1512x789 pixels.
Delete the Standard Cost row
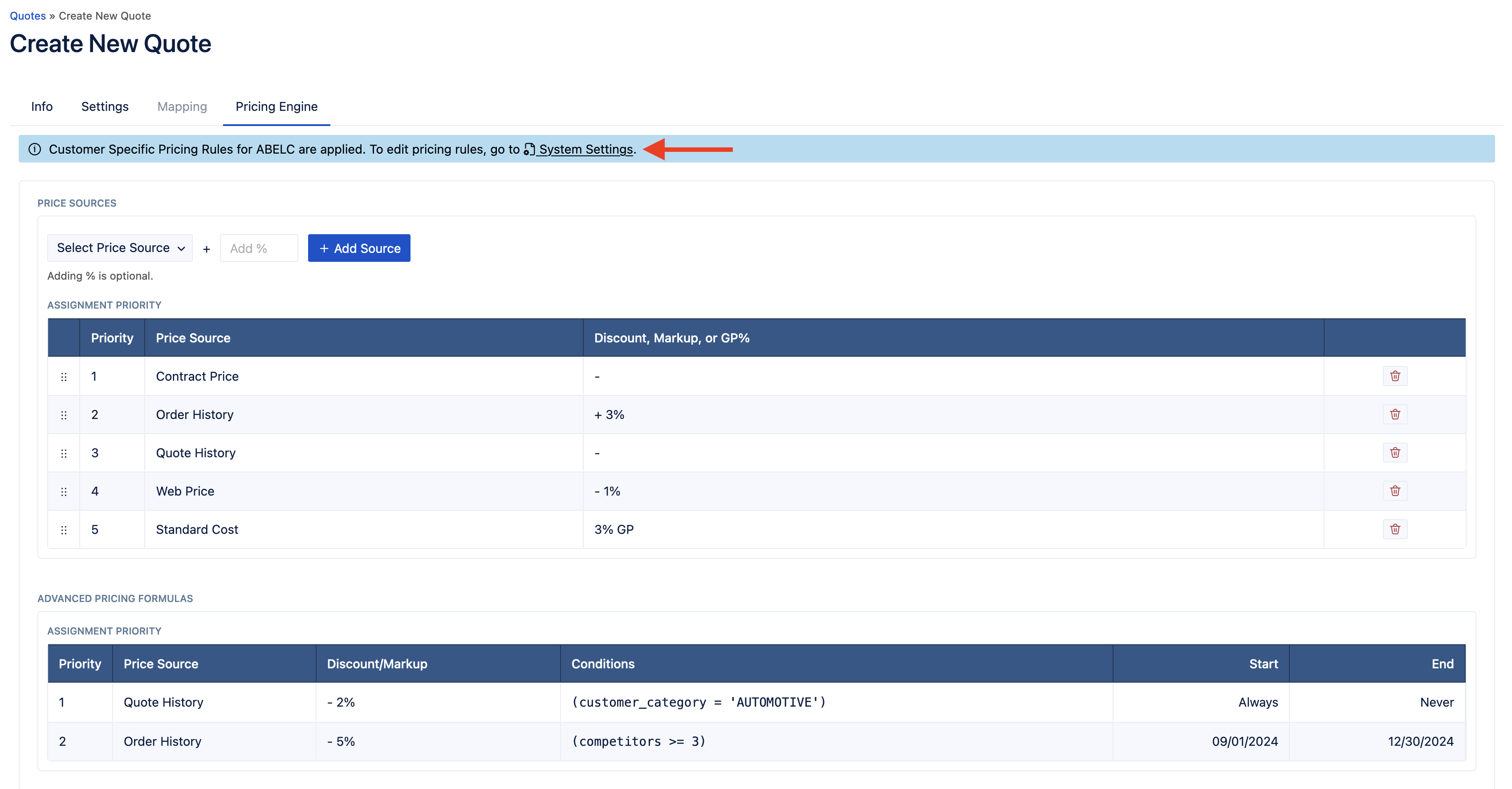click(1394, 529)
